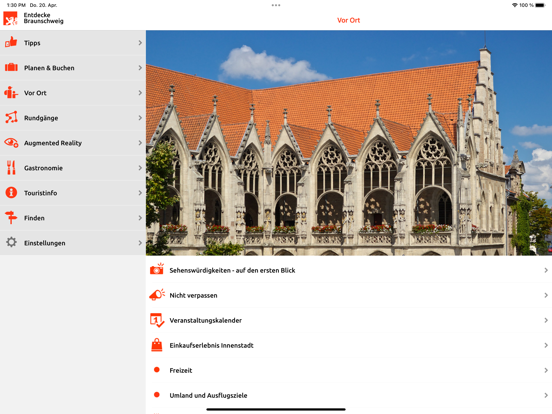The height and width of the screenshot is (414, 552).
Task: Open the Einstellungen menu item
Action: (73, 243)
